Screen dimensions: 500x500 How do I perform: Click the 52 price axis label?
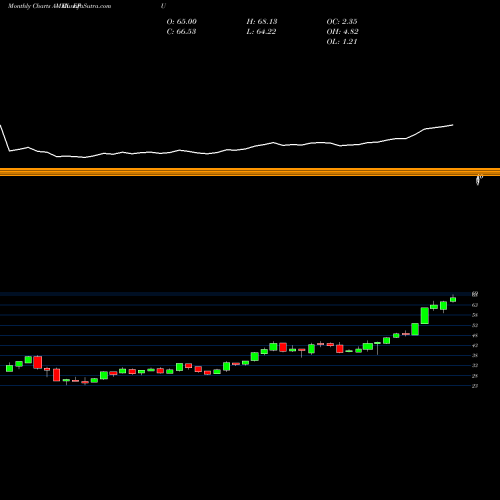pyautogui.click(x=475, y=325)
